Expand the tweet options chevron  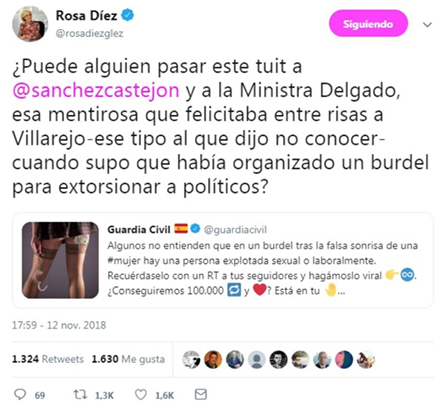(427, 24)
